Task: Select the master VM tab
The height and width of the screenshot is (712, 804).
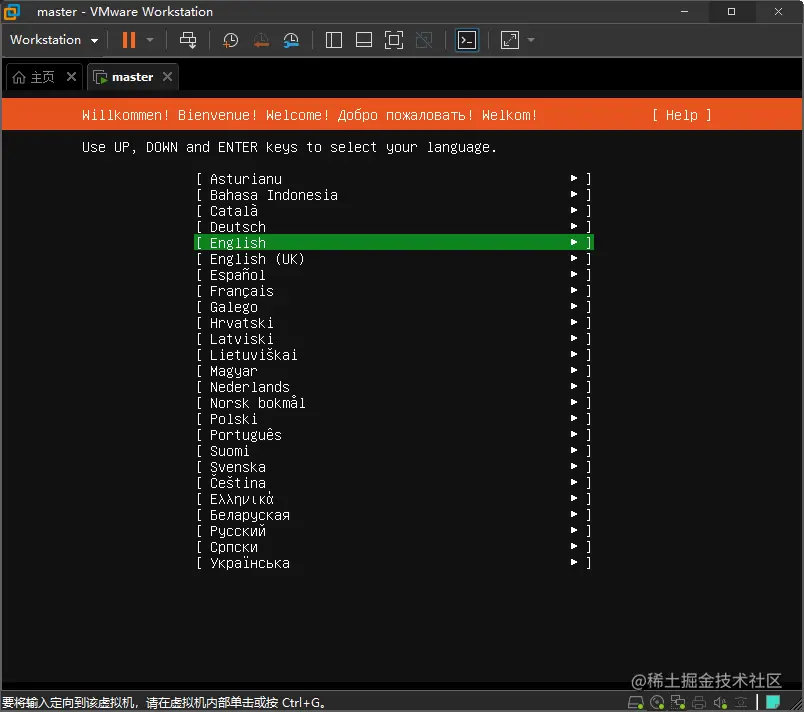Action: 124,77
